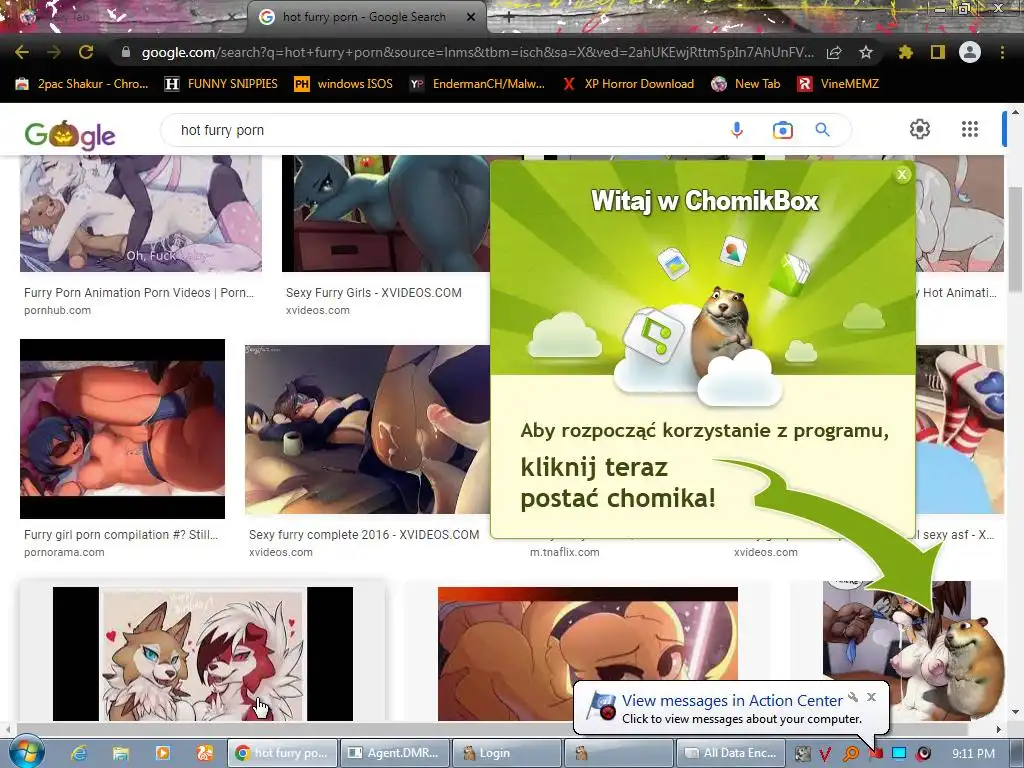This screenshot has height=768, width=1024.
Task: Open Google quick settings gear
Action: (x=920, y=129)
